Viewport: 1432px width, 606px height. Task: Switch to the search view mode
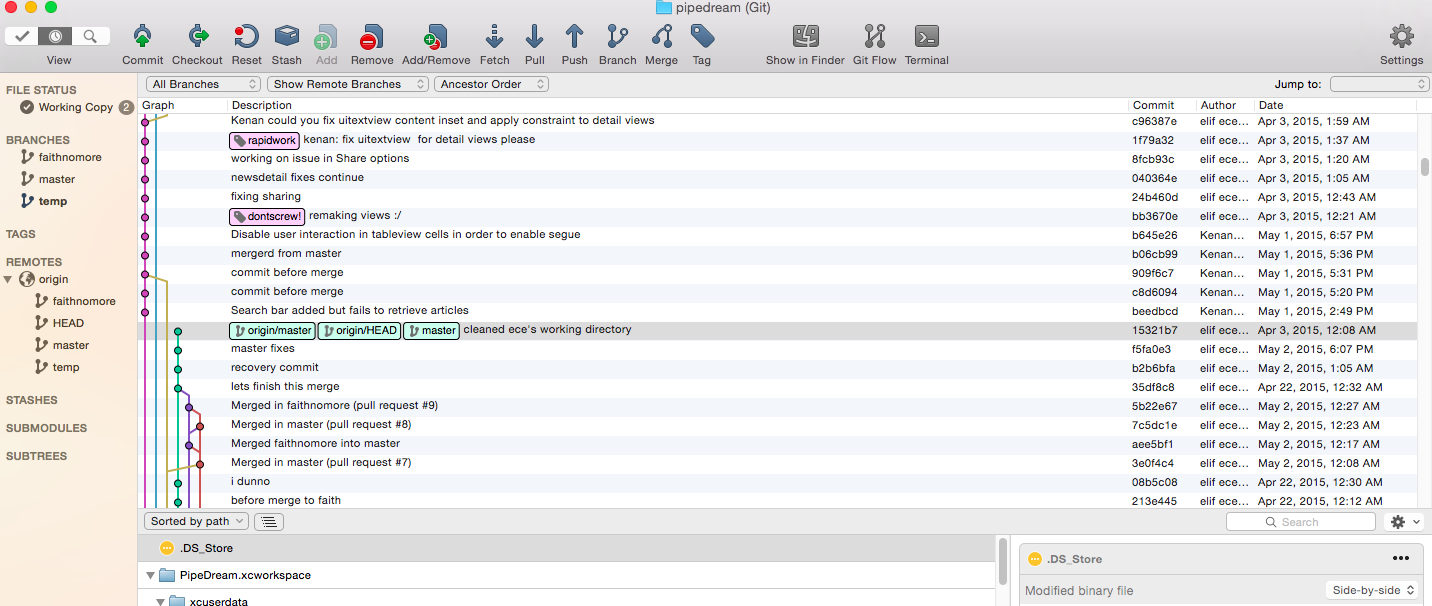point(90,37)
